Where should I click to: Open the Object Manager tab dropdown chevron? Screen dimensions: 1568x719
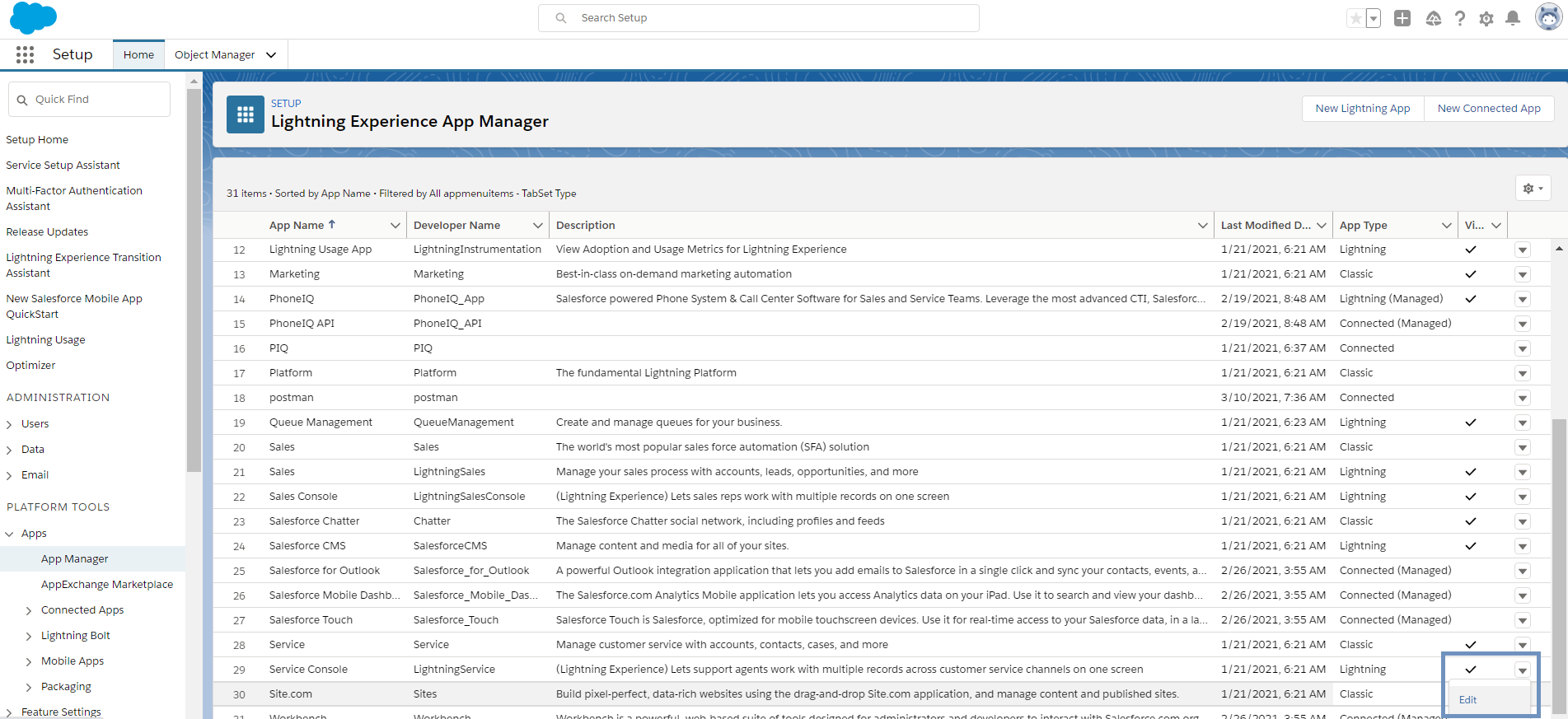pos(271,55)
